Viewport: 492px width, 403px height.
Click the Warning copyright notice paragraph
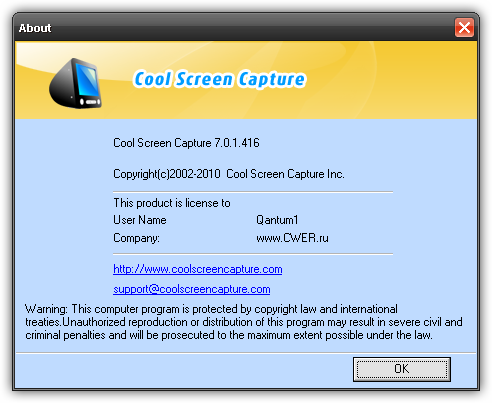pos(244,322)
